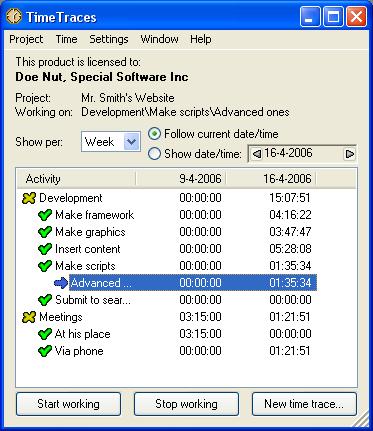Click the Development\Make scripts\Advanced ones path
Screen dimensions: 373x431
tap(185, 112)
